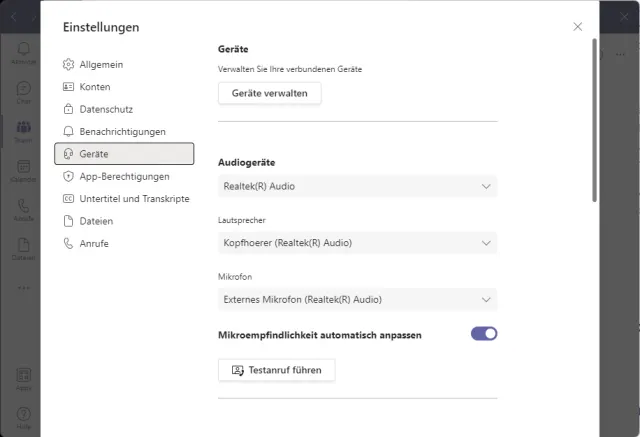Click the Benachrichtigungen bell icon
Image resolution: width=640 pixels, height=437 pixels.
[x=69, y=131]
